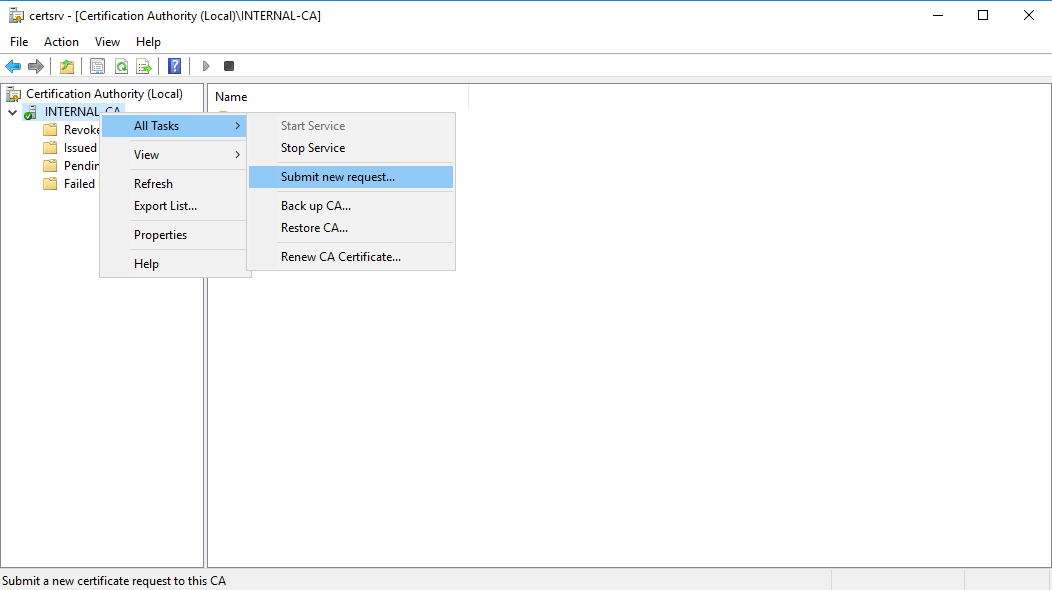Select Stop Service in the submenu
The width and height of the screenshot is (1052, 590).
[x=313, y=148]
